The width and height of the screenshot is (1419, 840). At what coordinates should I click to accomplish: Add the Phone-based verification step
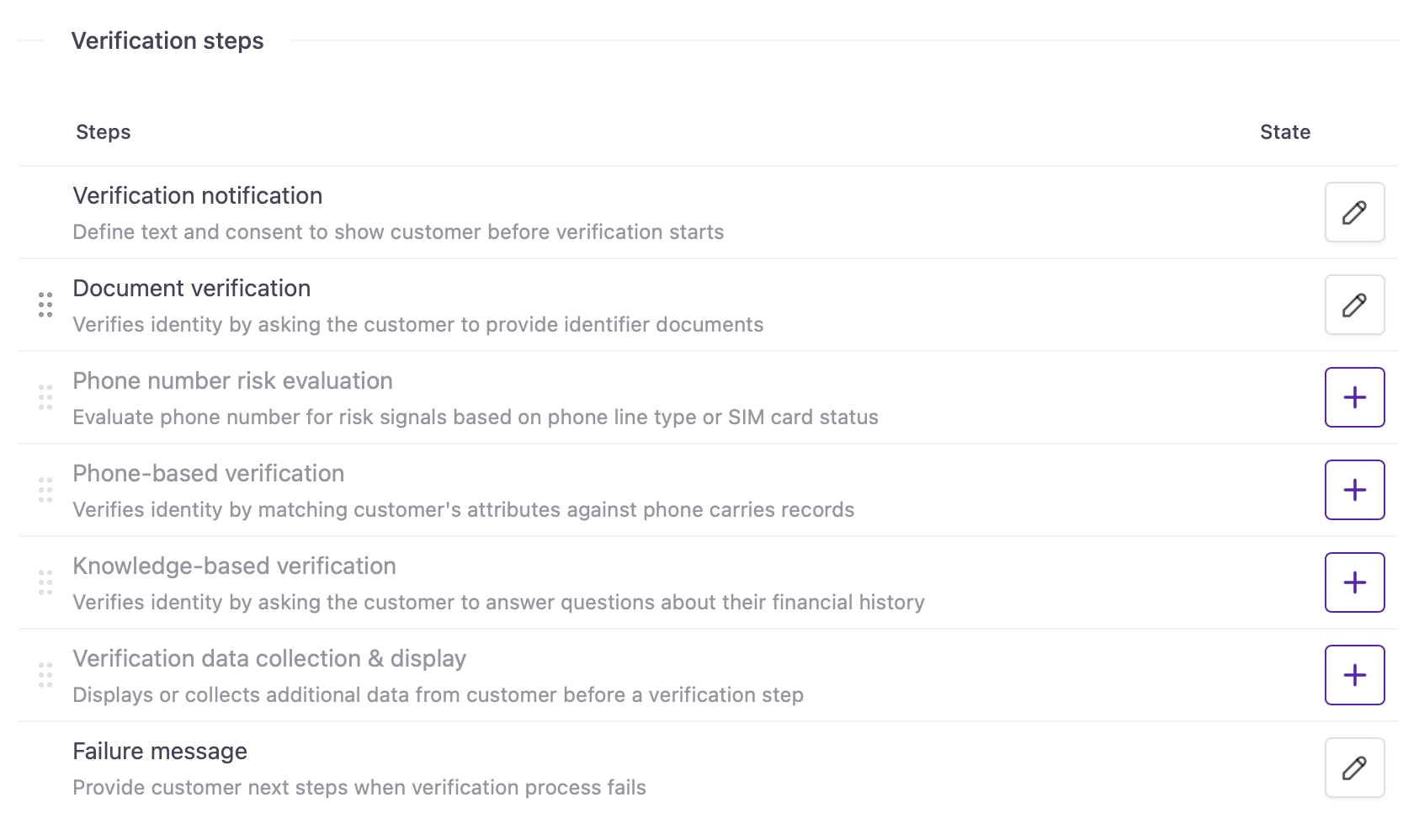click(1354, 490)
